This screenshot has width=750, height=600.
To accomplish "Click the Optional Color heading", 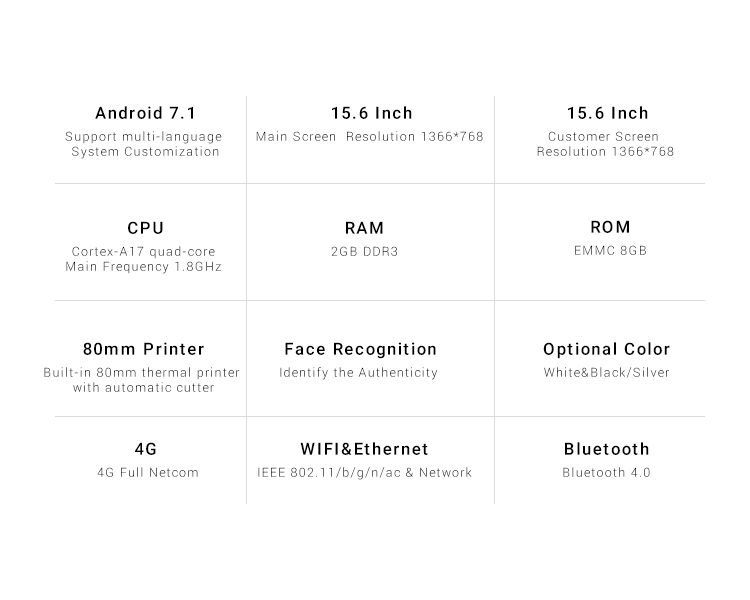I will coord(607,349).
